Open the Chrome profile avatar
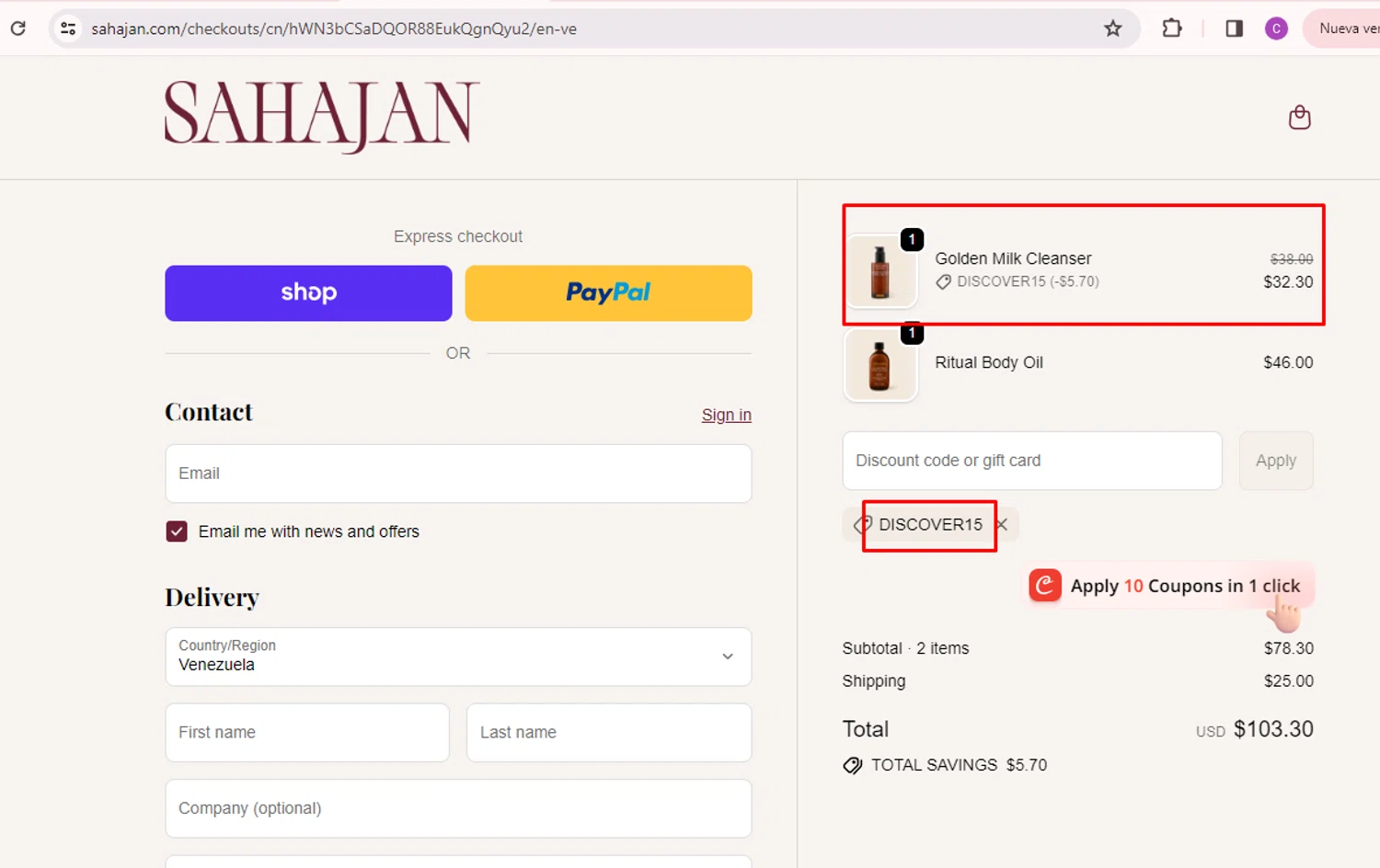Image resolution: width=1380 pixels, height=868 pixels. [x=1276, y=29]
